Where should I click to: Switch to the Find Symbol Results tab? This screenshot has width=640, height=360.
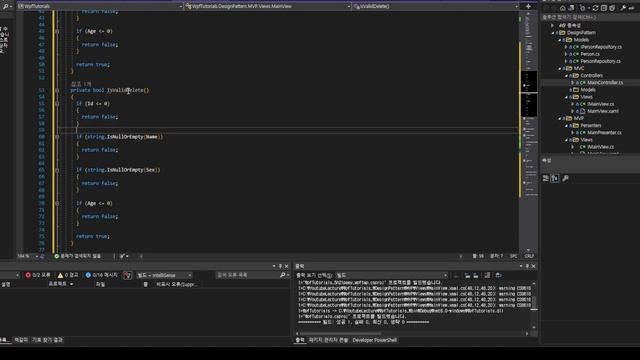[47, 340]
